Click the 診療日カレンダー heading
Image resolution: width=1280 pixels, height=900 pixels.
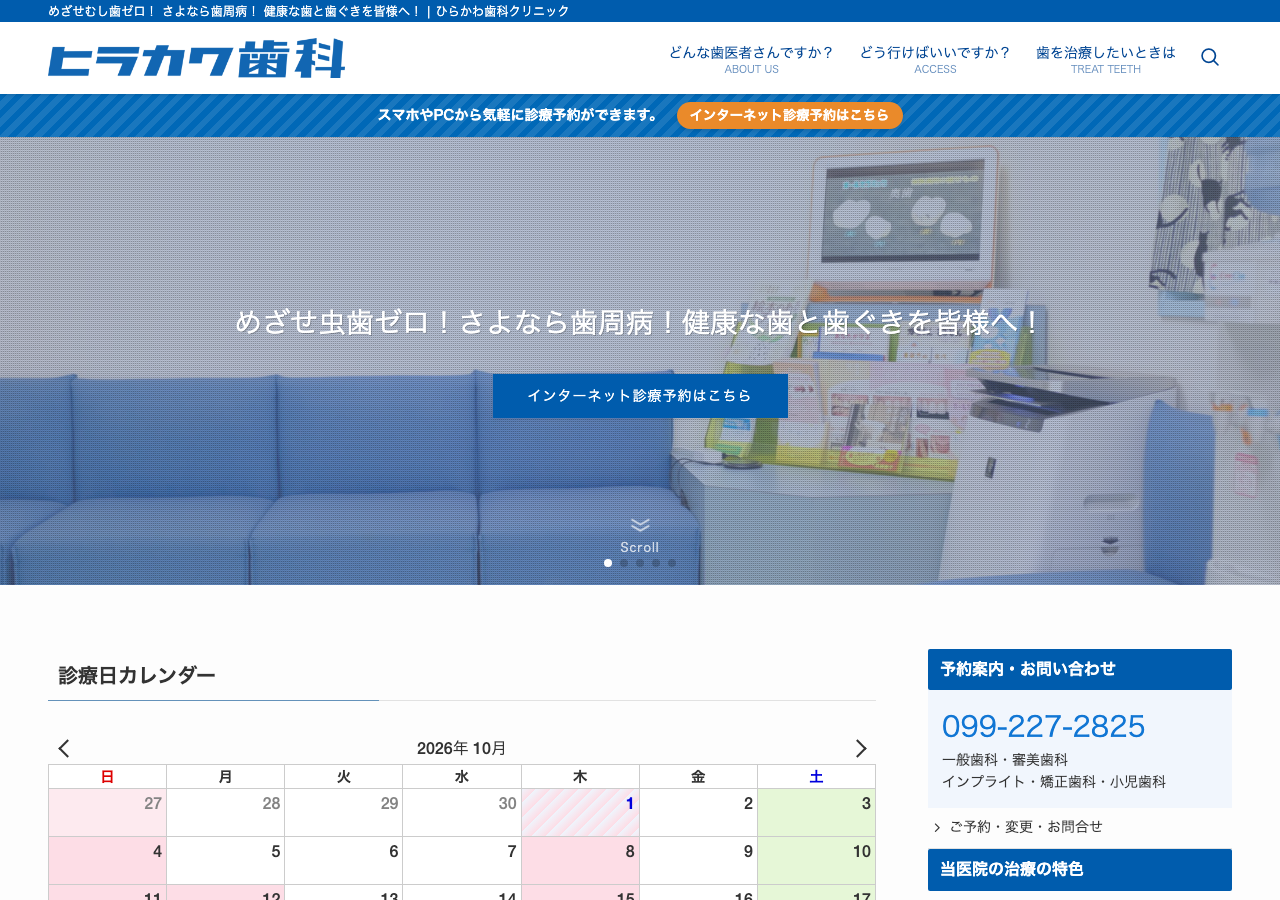tap(137, 675)
